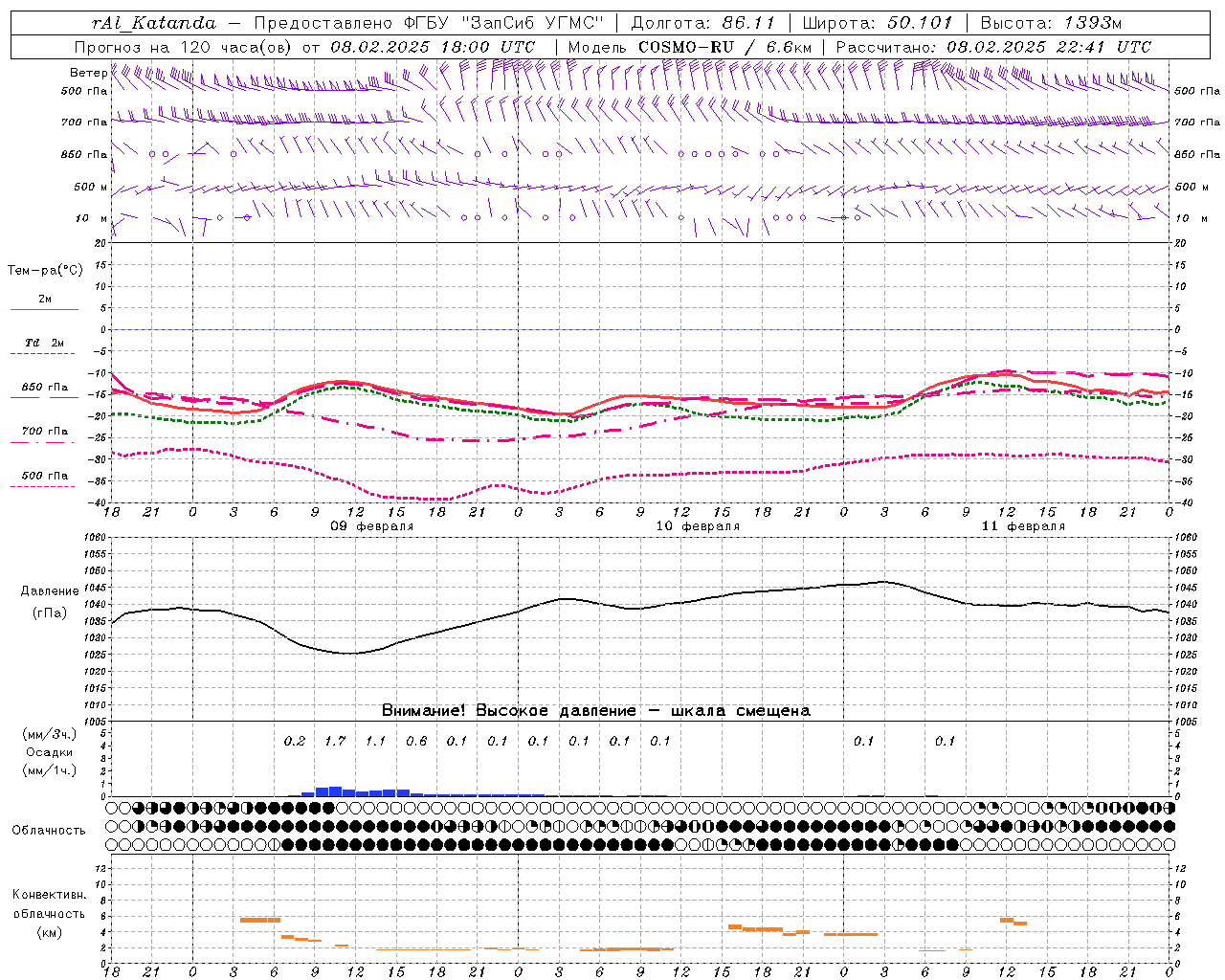Click the elevation value Высота: 1393м

tap(1051, 23)
